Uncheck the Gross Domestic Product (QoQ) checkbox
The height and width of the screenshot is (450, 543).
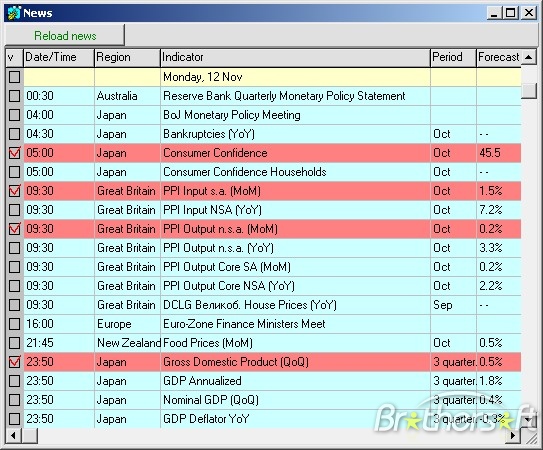click(x=15, y=362)
